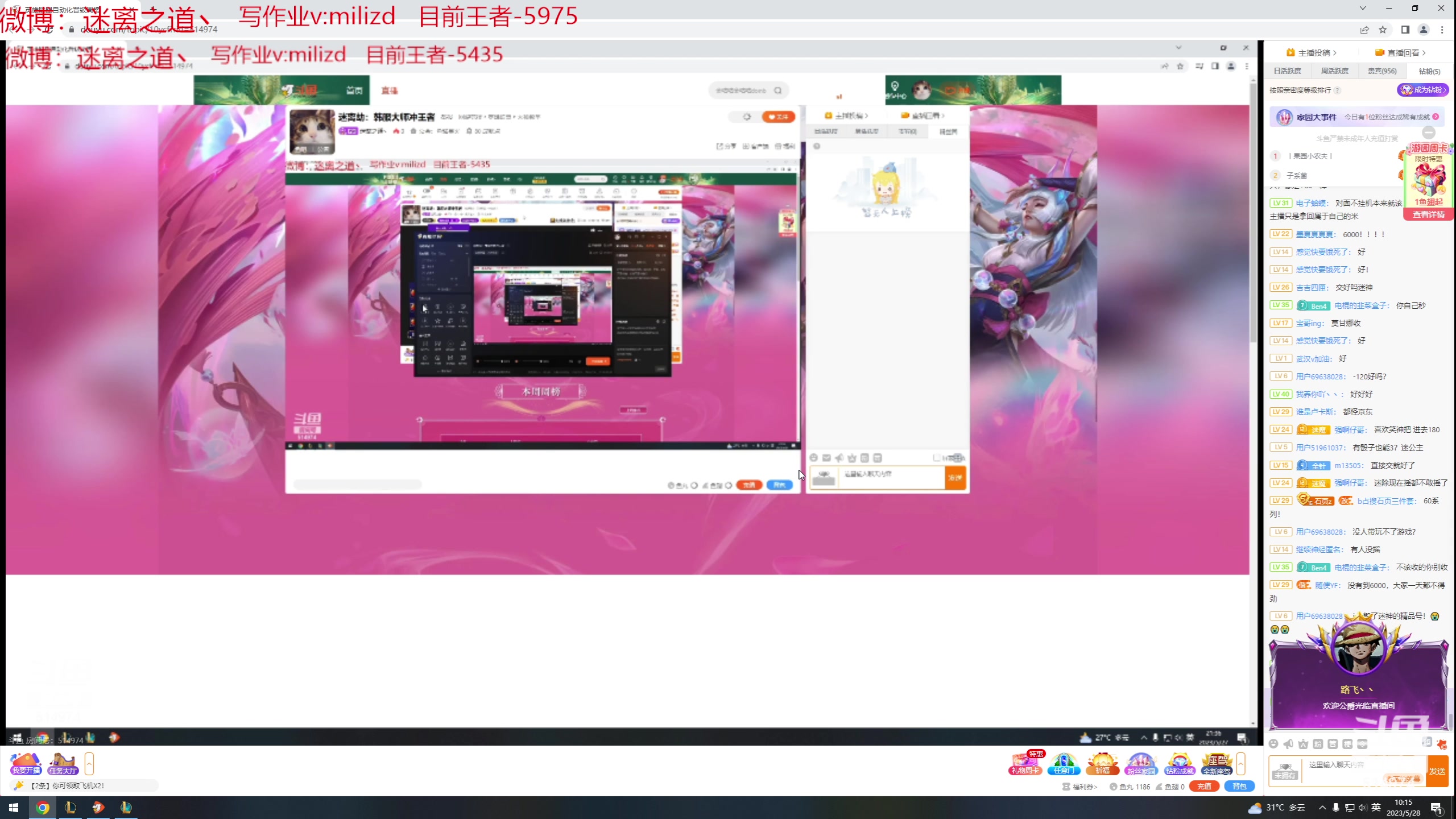
Task: Click the 礼物周卡 gift weekly card icon
Action: click(x=1025, y=763)
